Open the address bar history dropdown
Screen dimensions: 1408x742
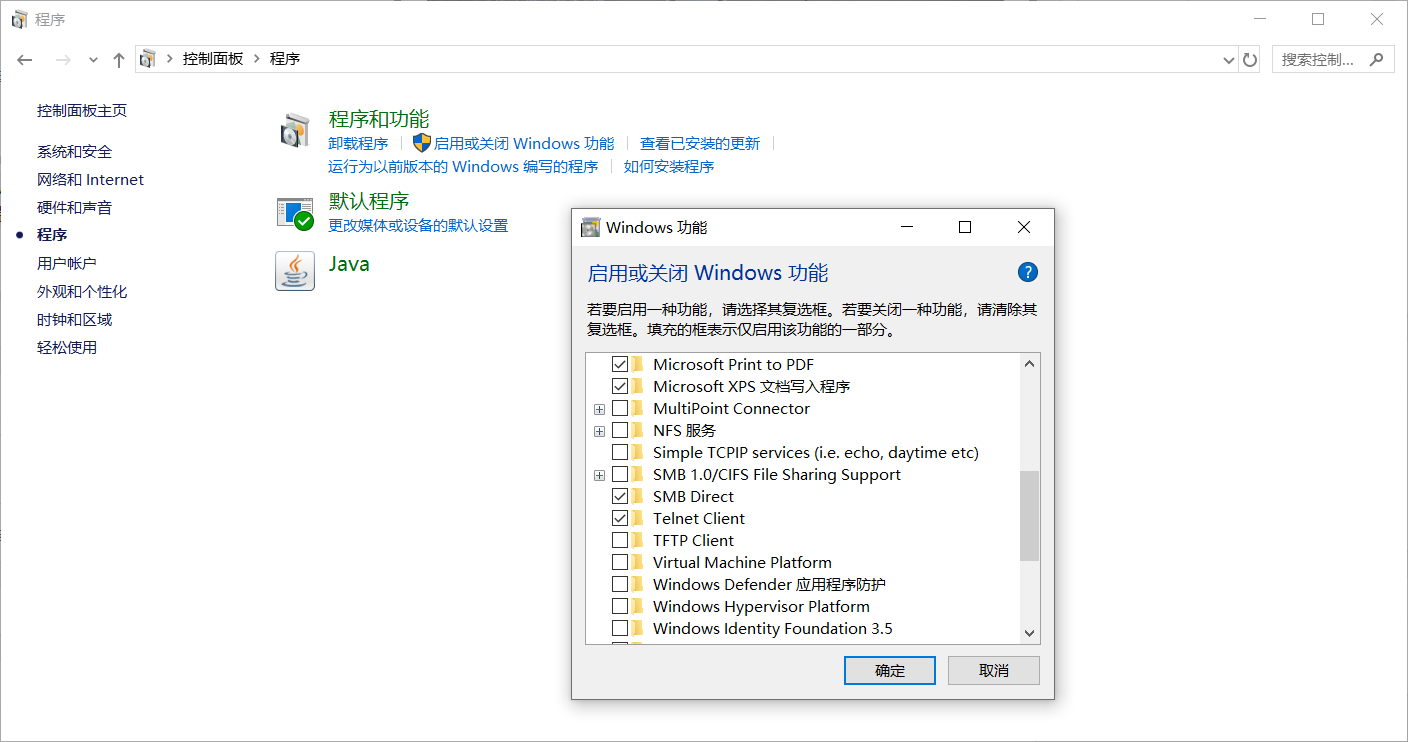pyautogui.click(x=1229, y=60)
